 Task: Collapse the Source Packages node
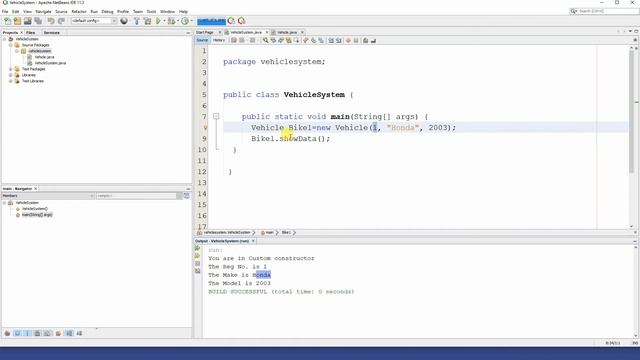(x=11, y=45)
